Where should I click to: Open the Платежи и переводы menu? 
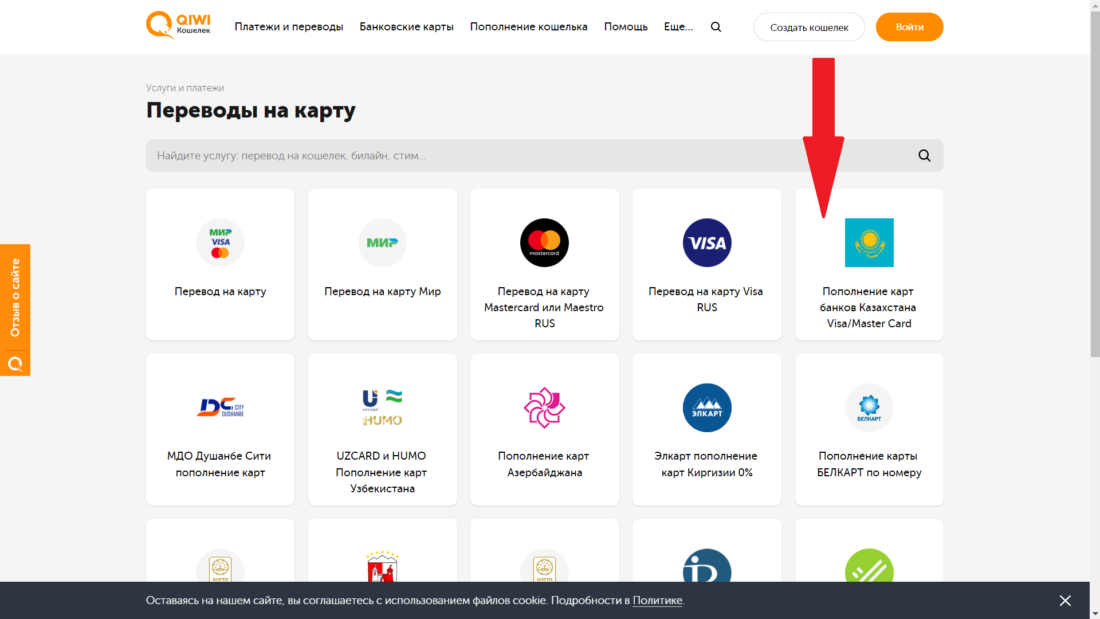tap(289, 27)
